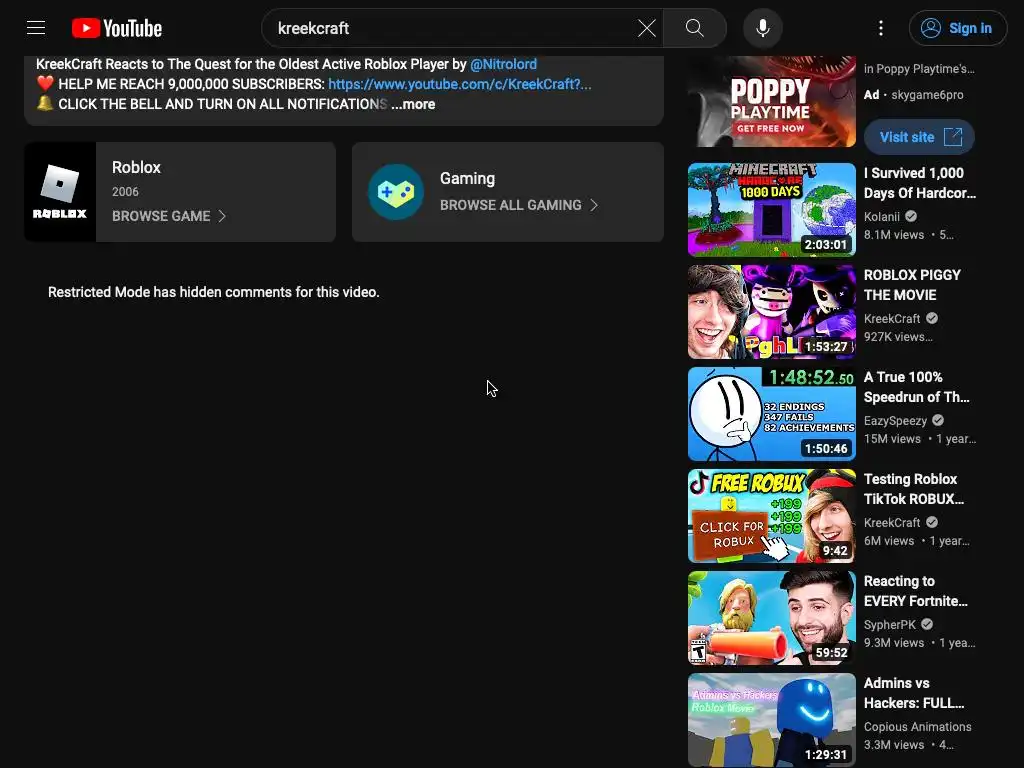
Task: Click Kolanii's verified badge
Action: 911,216
